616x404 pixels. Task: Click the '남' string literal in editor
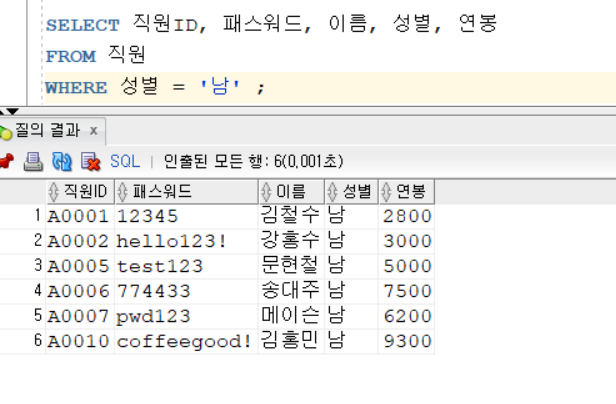click(220, 86)
